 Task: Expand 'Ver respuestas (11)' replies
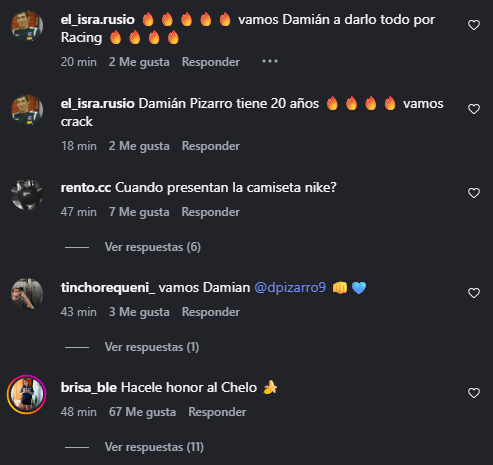click(x=154, y=447)
